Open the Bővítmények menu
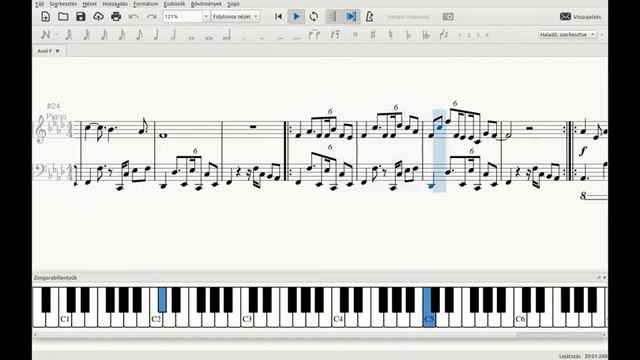 tap(206, 4)
